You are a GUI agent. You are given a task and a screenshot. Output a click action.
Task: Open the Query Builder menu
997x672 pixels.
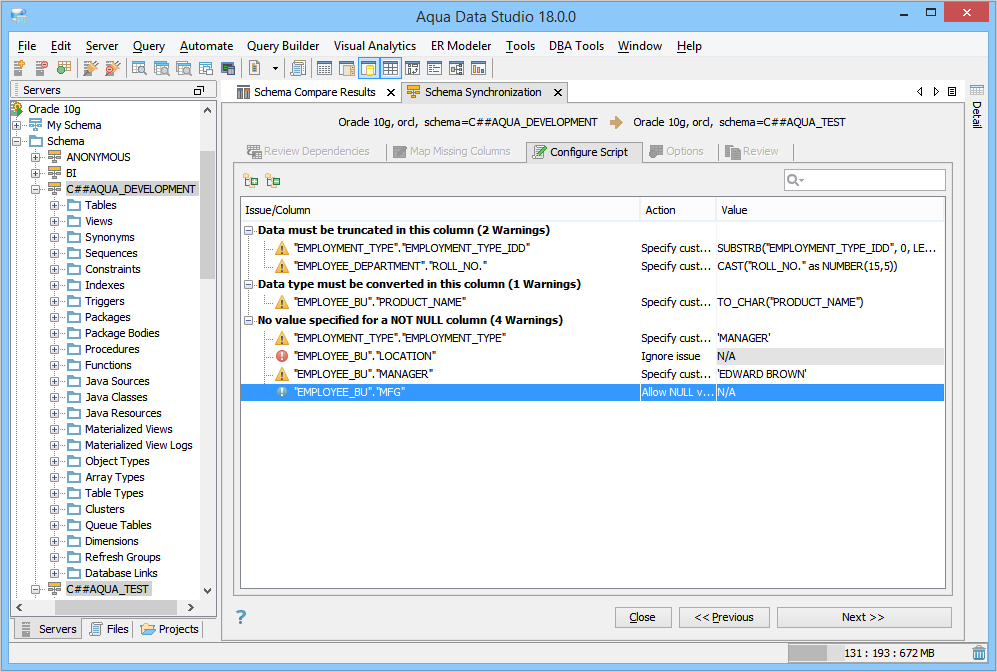283,46
